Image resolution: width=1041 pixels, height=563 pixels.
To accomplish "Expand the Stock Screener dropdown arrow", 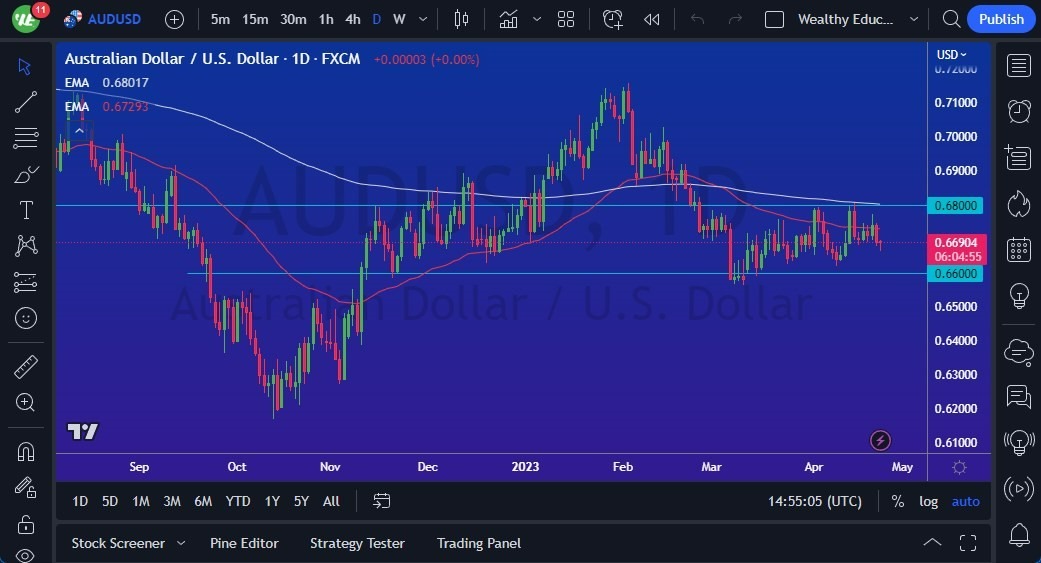I will coord(181,543).
